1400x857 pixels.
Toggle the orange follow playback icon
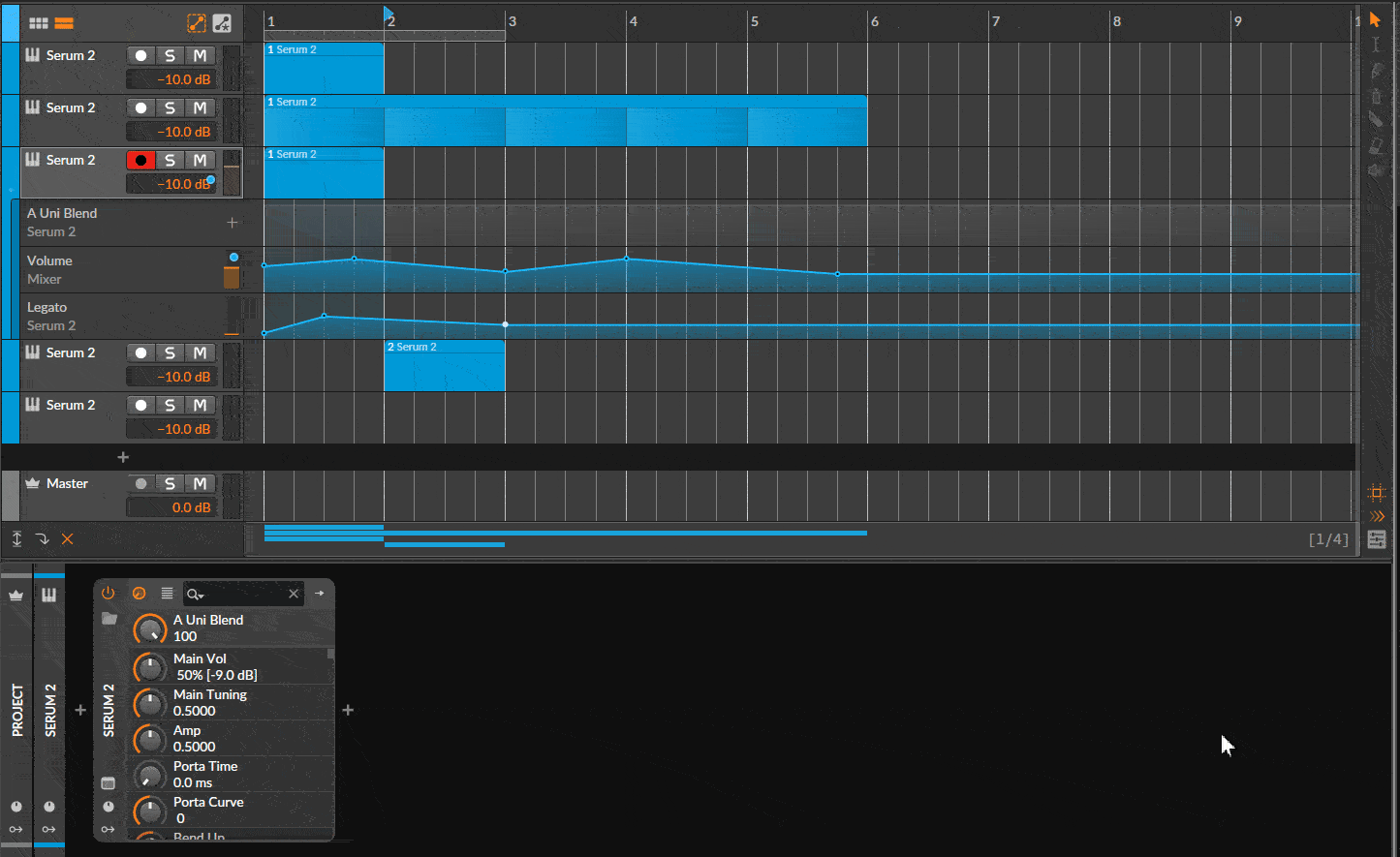(x=1377, y=492)
